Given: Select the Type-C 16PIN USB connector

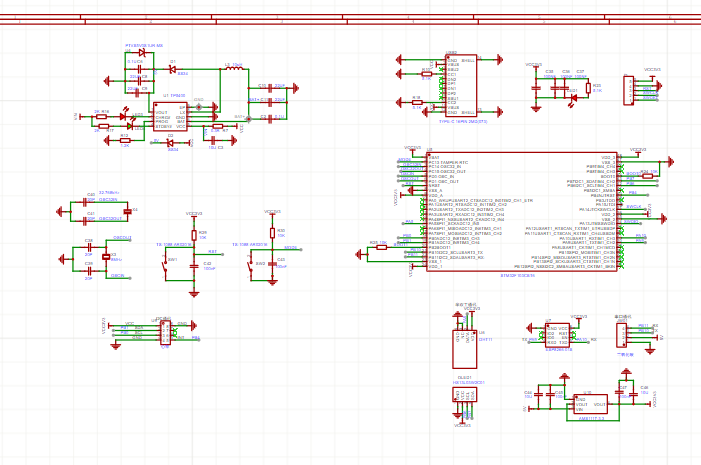Looking at the screenshot, I should pos(461,85).
